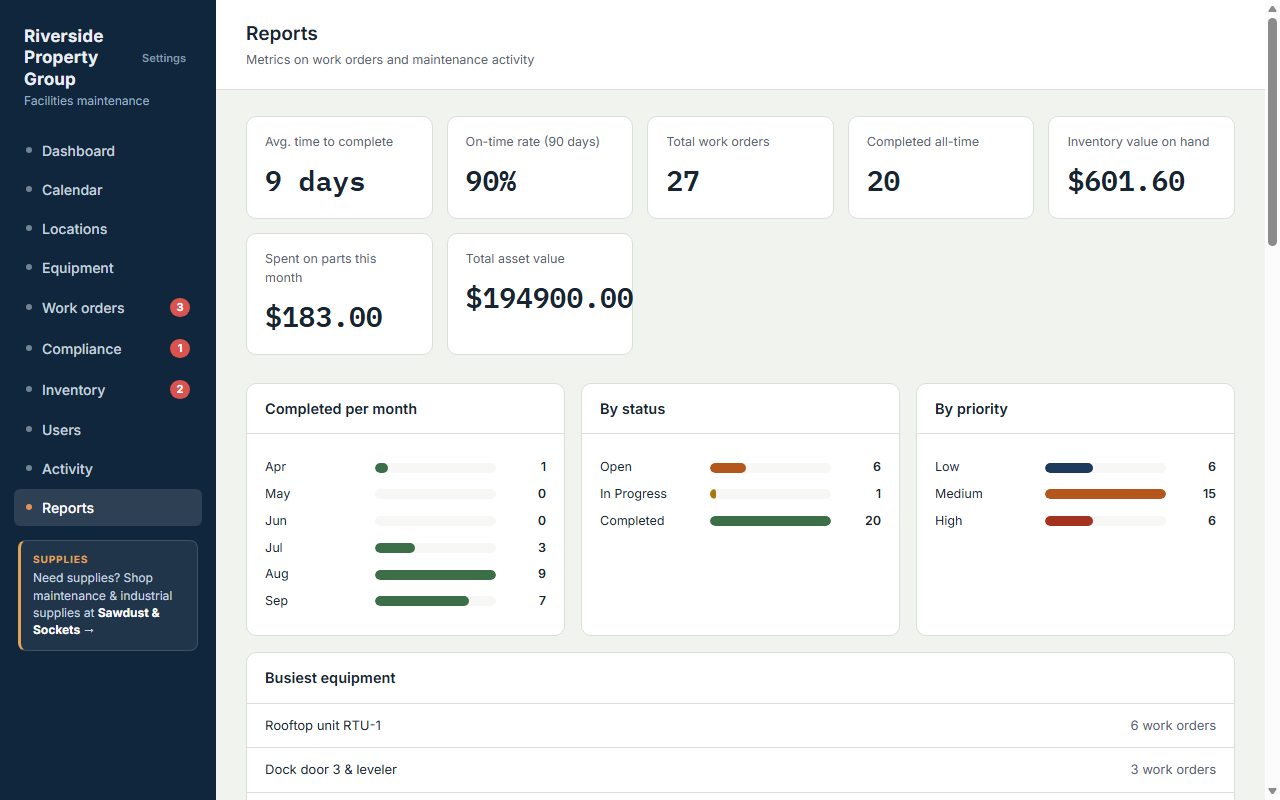The height and width of the screenshot is (800, 1280).
Task: Select the Dock door 3 & leveler row
Action: (x=740, y=770)
